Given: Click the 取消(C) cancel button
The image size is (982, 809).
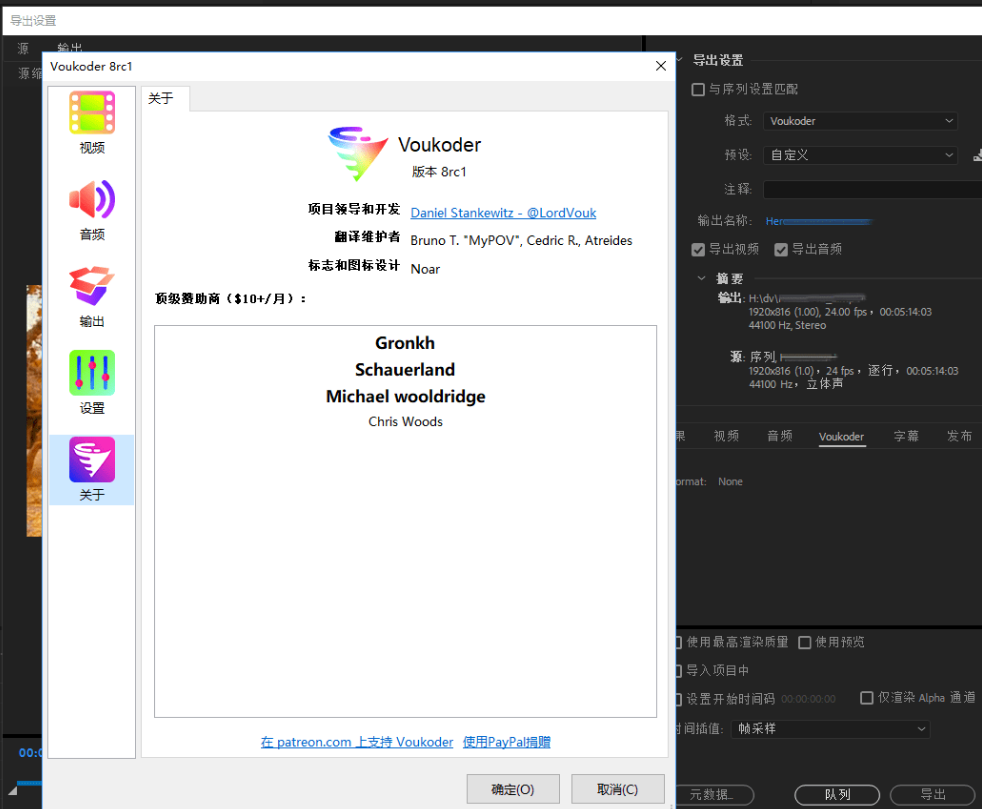Looking at the screenshot, I should coord(617,789).
